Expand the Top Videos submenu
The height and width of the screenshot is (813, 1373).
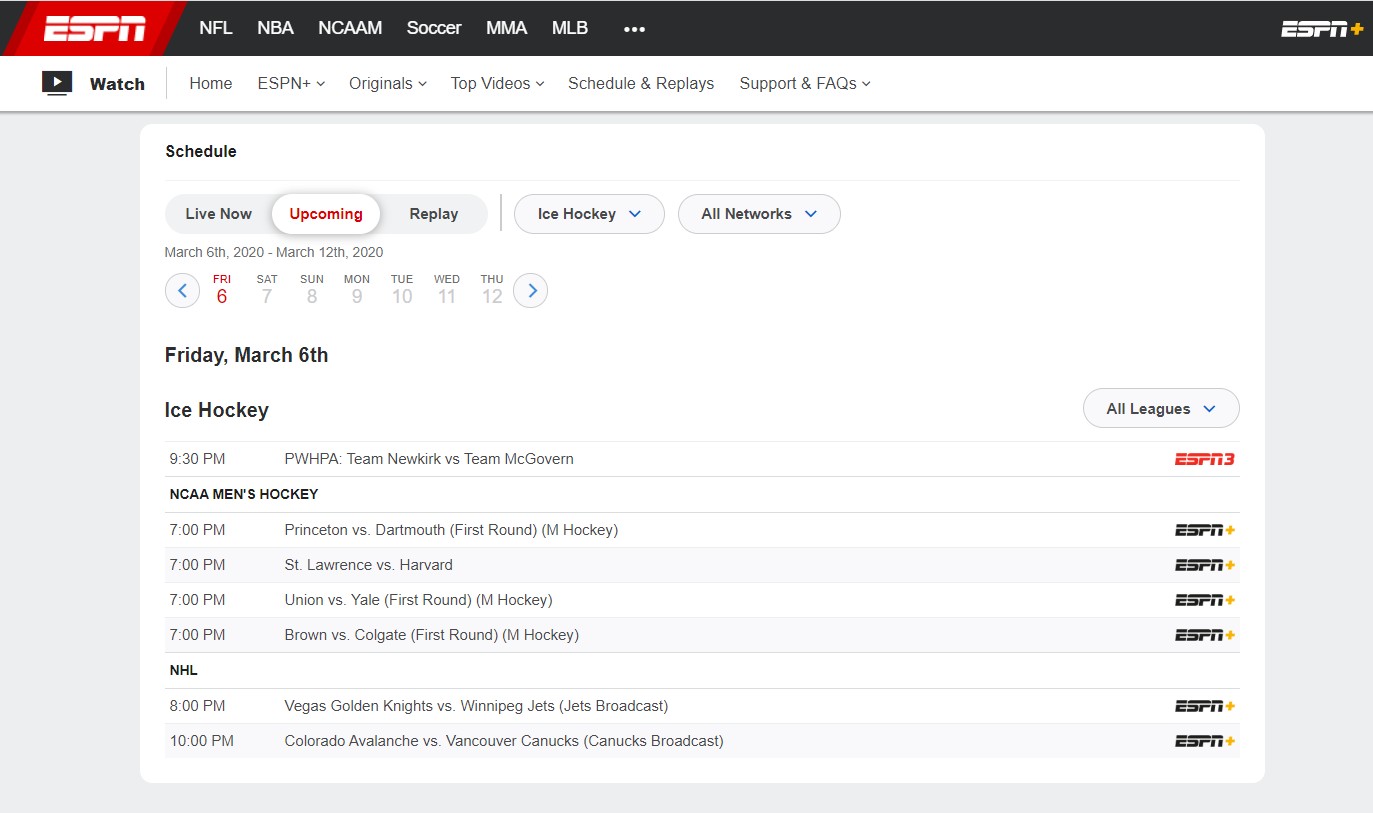click(x=497, y=84)
